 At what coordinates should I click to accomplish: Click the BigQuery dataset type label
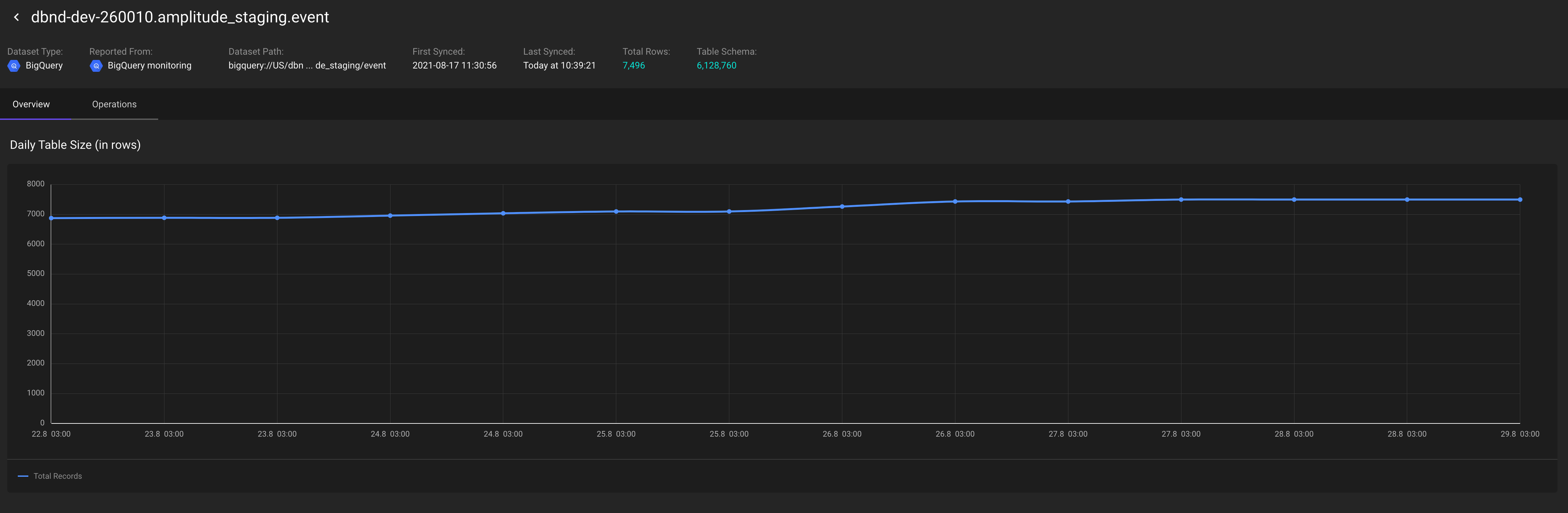[44, 66]
